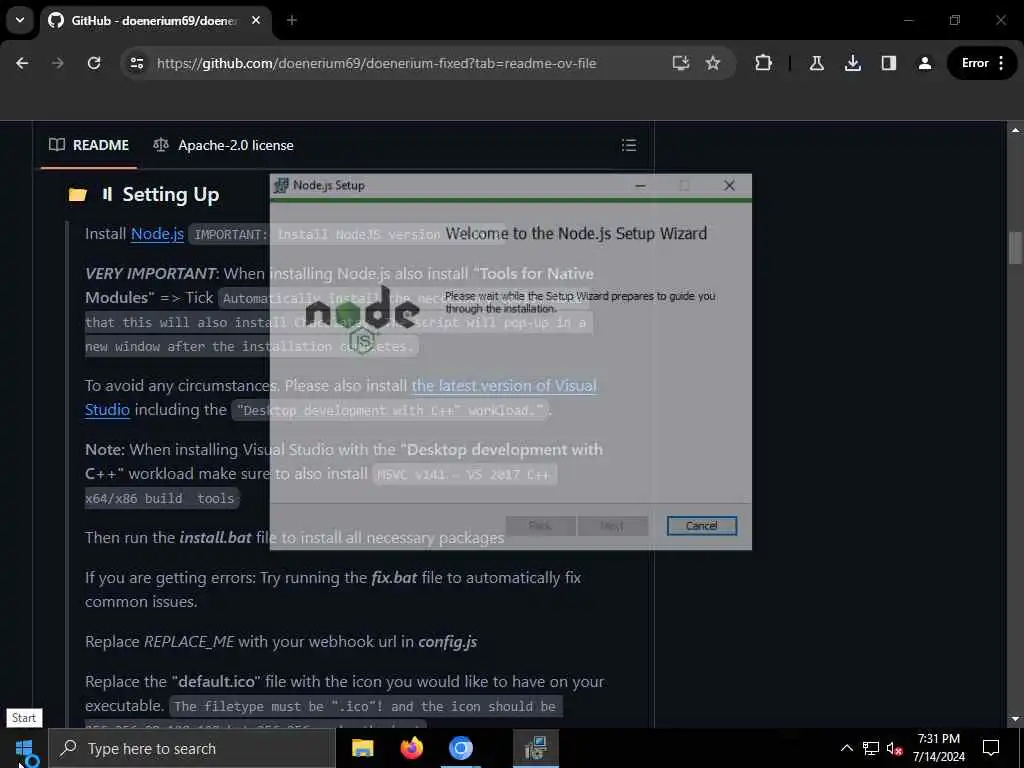Open README outline list icon
The height and width of the screenshot is (768, 1024).
(628, 145)
